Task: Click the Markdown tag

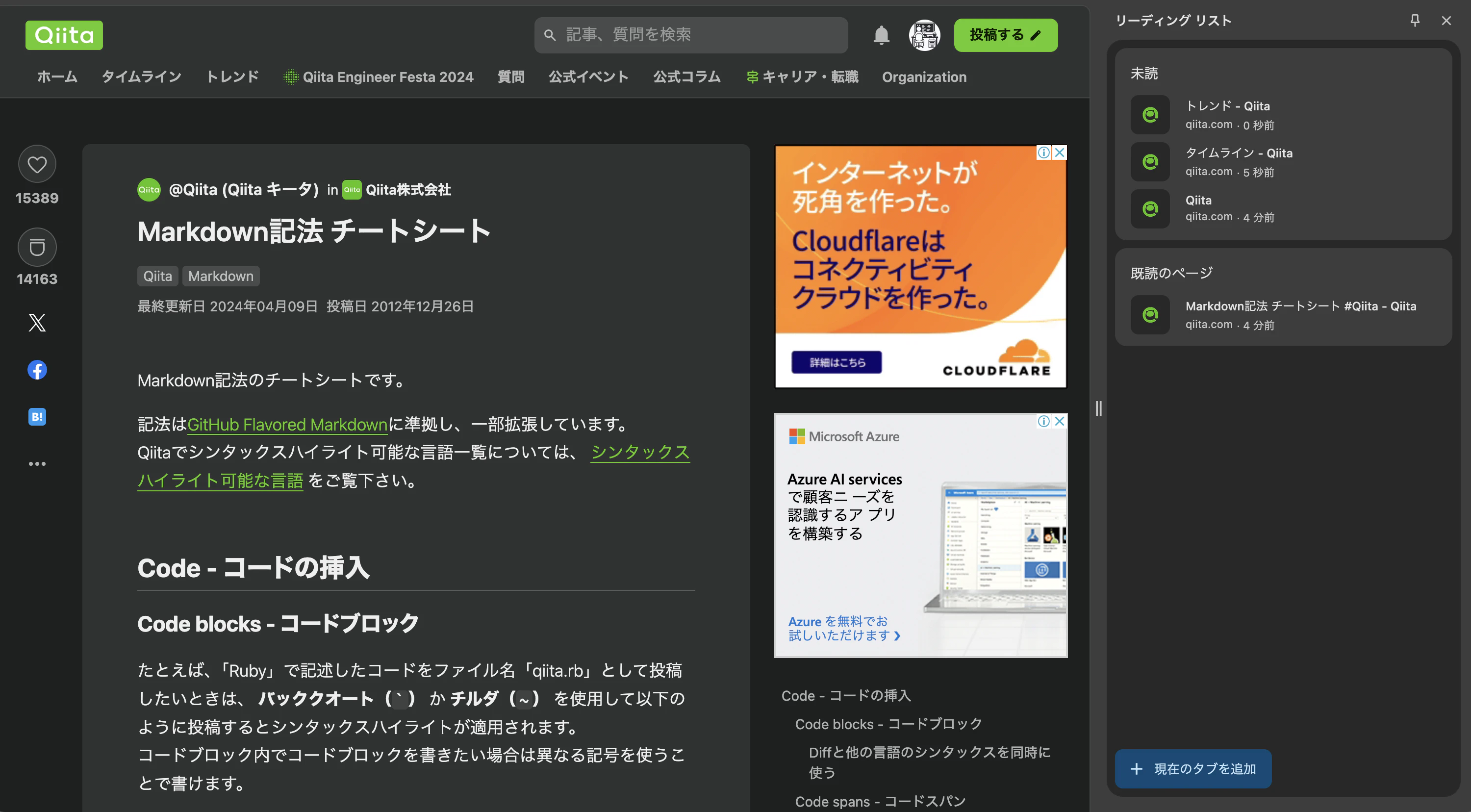Action: [221, 277]
